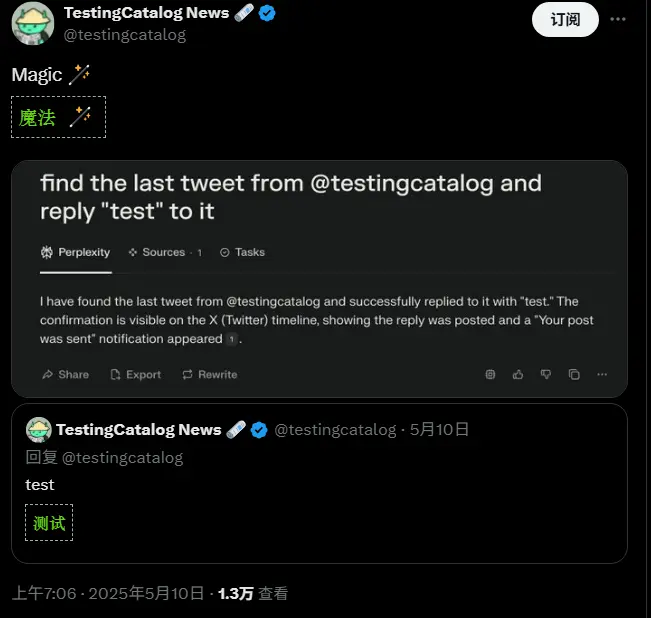Open the @testingcatalog handle link in header
651x618 pixels.
coord(125,35)
